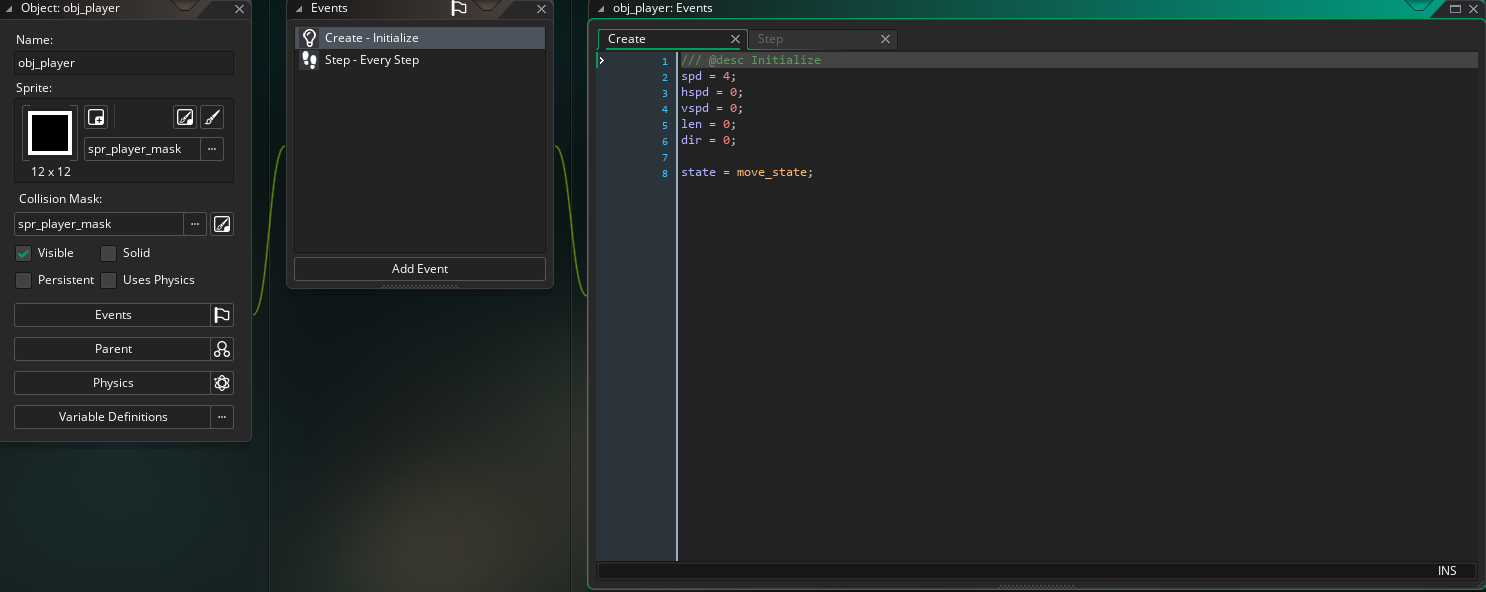This screenshot has width=1486, height=592.
Task: Collapse the obj_player: Events code window triangle
Action: click(602, 8)
